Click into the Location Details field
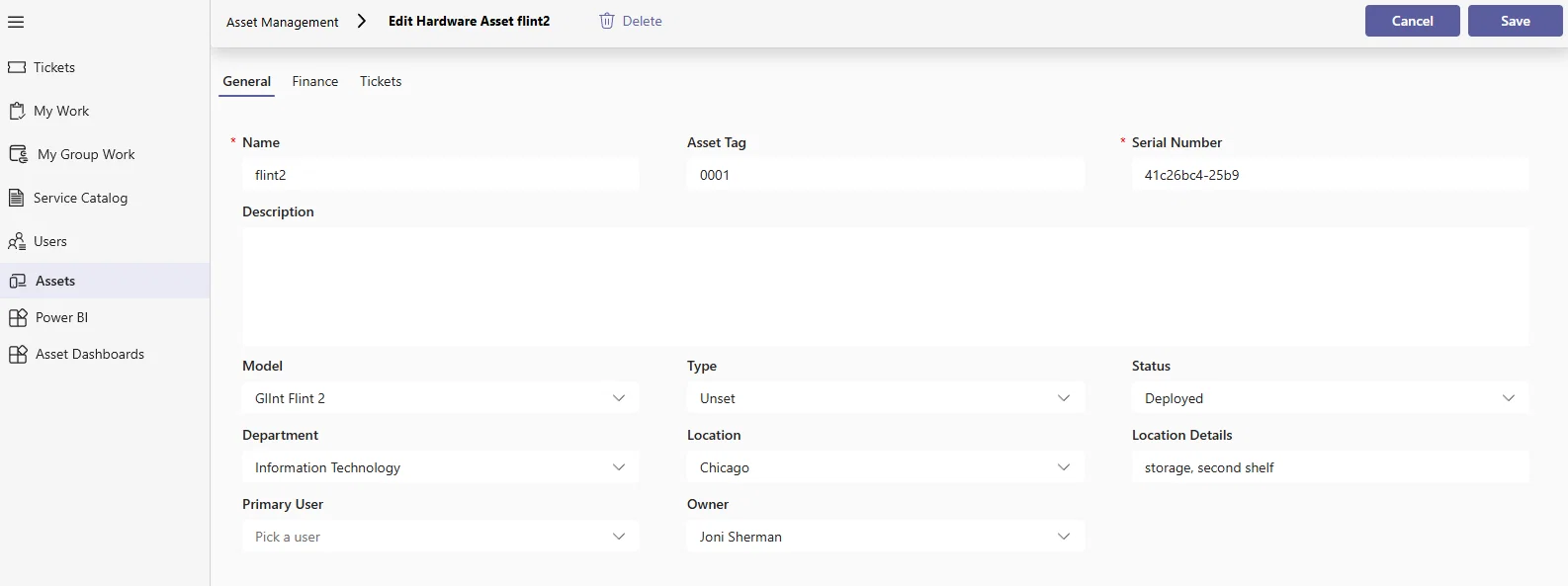The image size is (1568, 586). pos(1330,467)
